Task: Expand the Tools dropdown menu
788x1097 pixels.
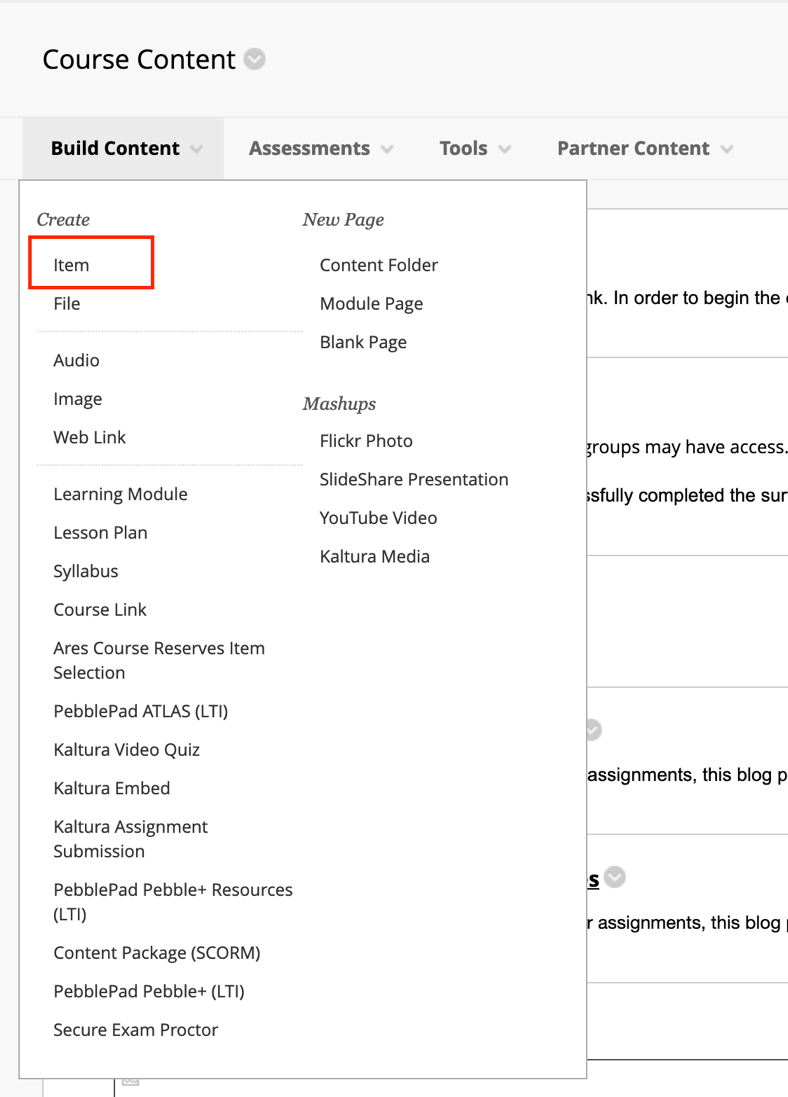Action: tap(474, 149)
